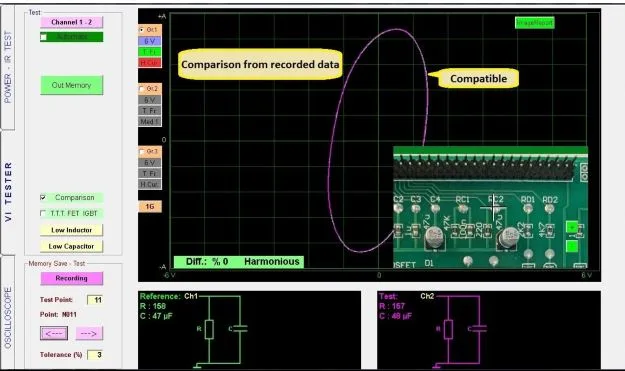The image size is (625, 371).
Task: Select the Gr.3 channel option
Action: pyautogui.click(x=142, y=151)
